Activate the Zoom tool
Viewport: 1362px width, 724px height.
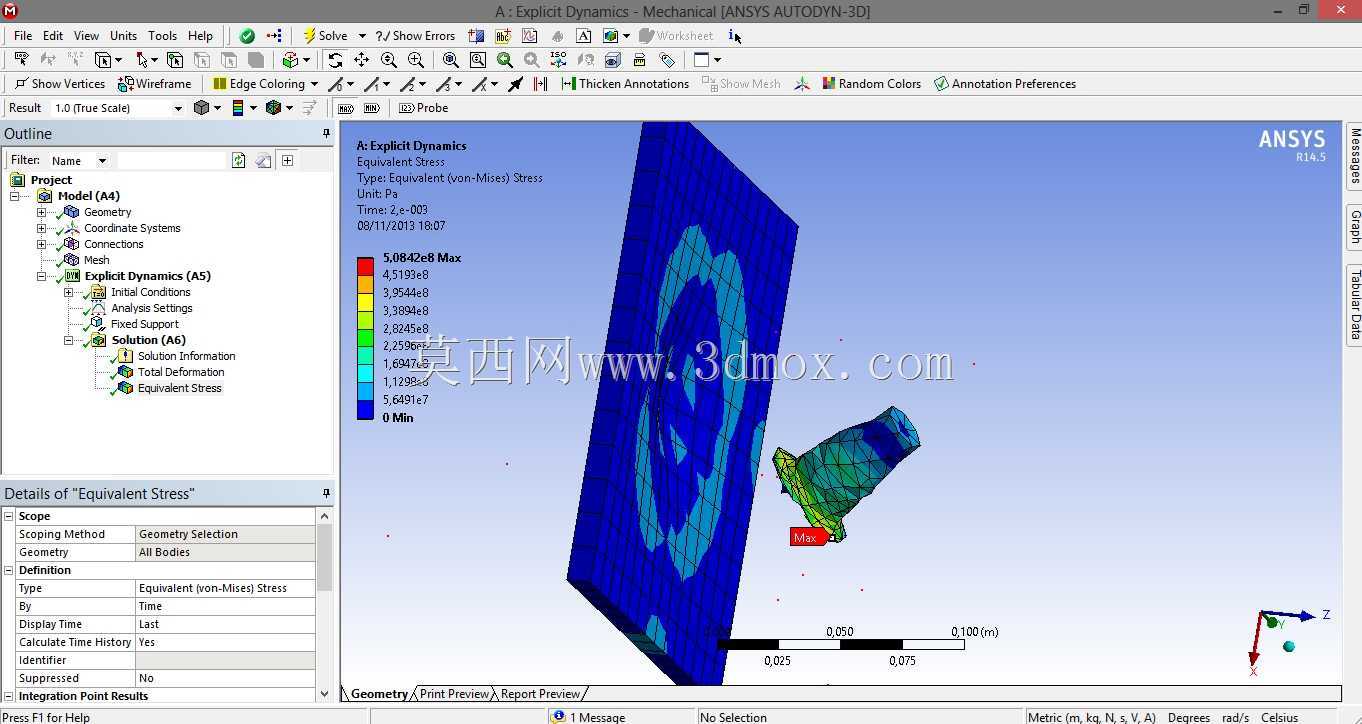point(389,60)
